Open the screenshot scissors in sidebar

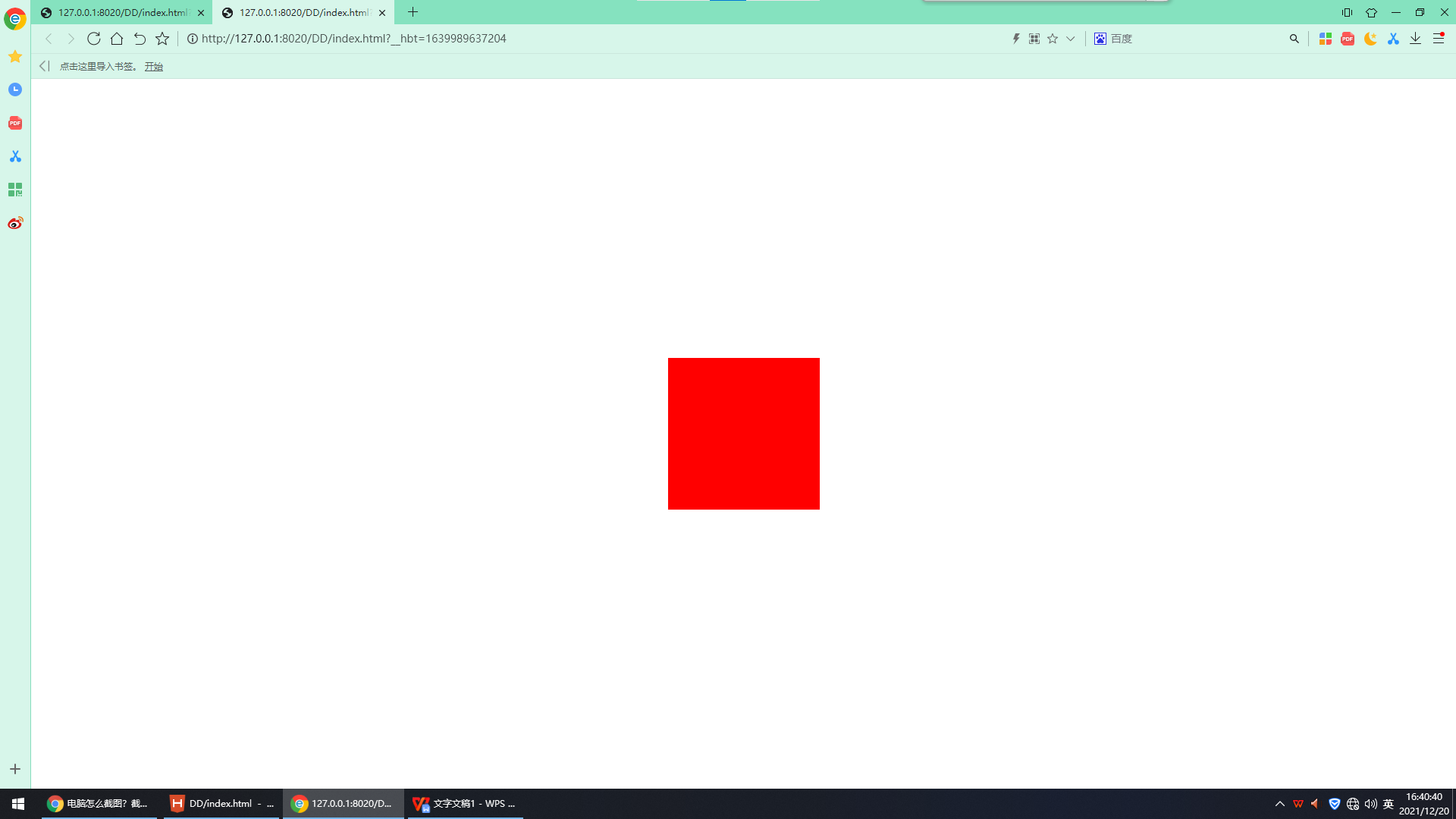coord(15,156)
